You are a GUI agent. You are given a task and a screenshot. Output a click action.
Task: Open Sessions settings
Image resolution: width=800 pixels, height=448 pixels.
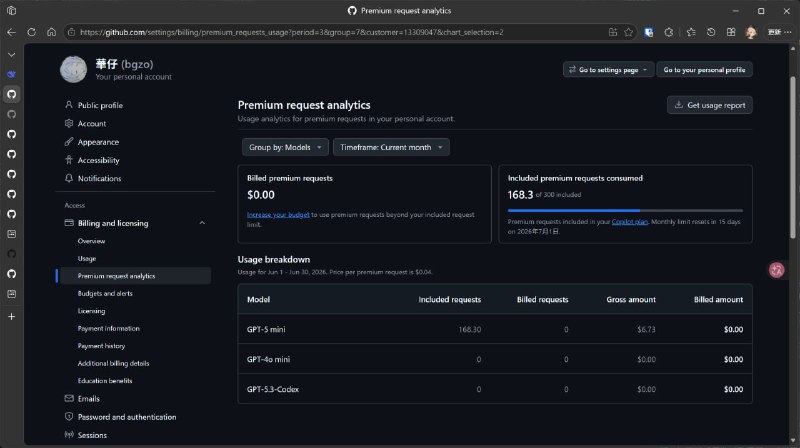92,435
